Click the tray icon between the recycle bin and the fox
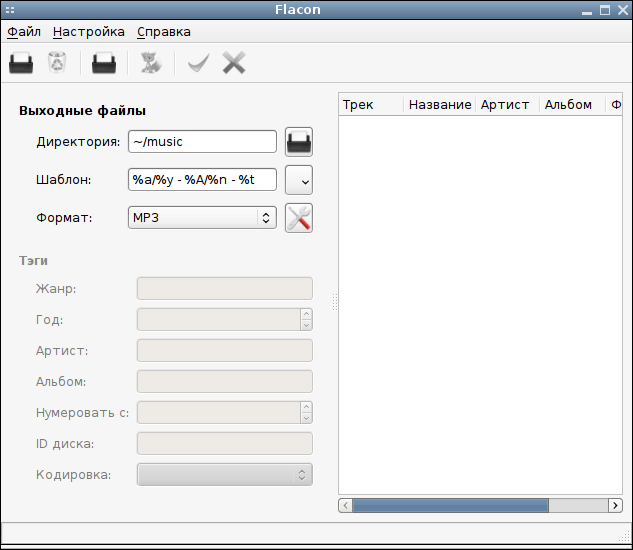The width and height of the screenshot is (633, 550). coord(104,63)
